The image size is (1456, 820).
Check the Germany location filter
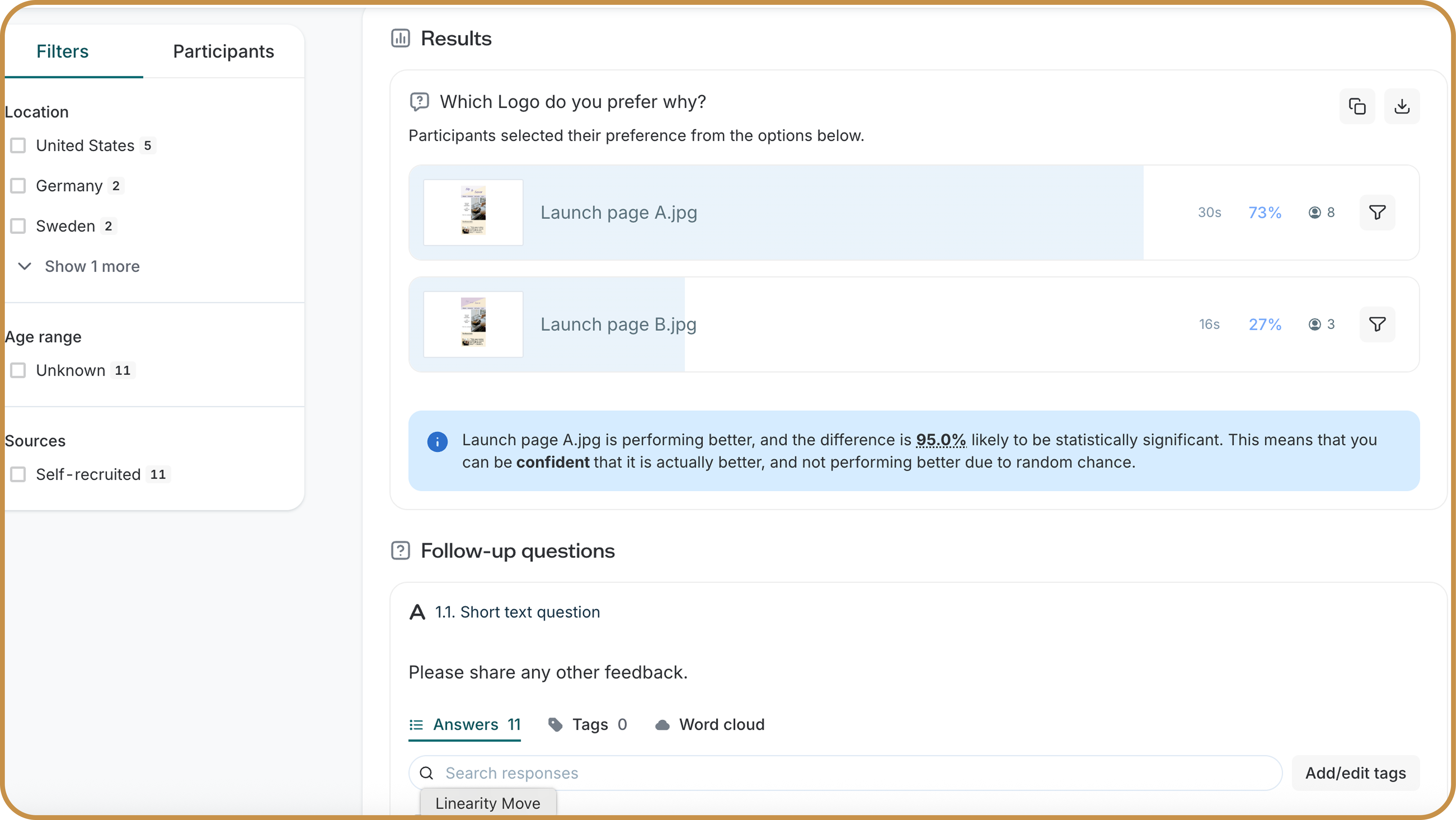click(18, 186)
